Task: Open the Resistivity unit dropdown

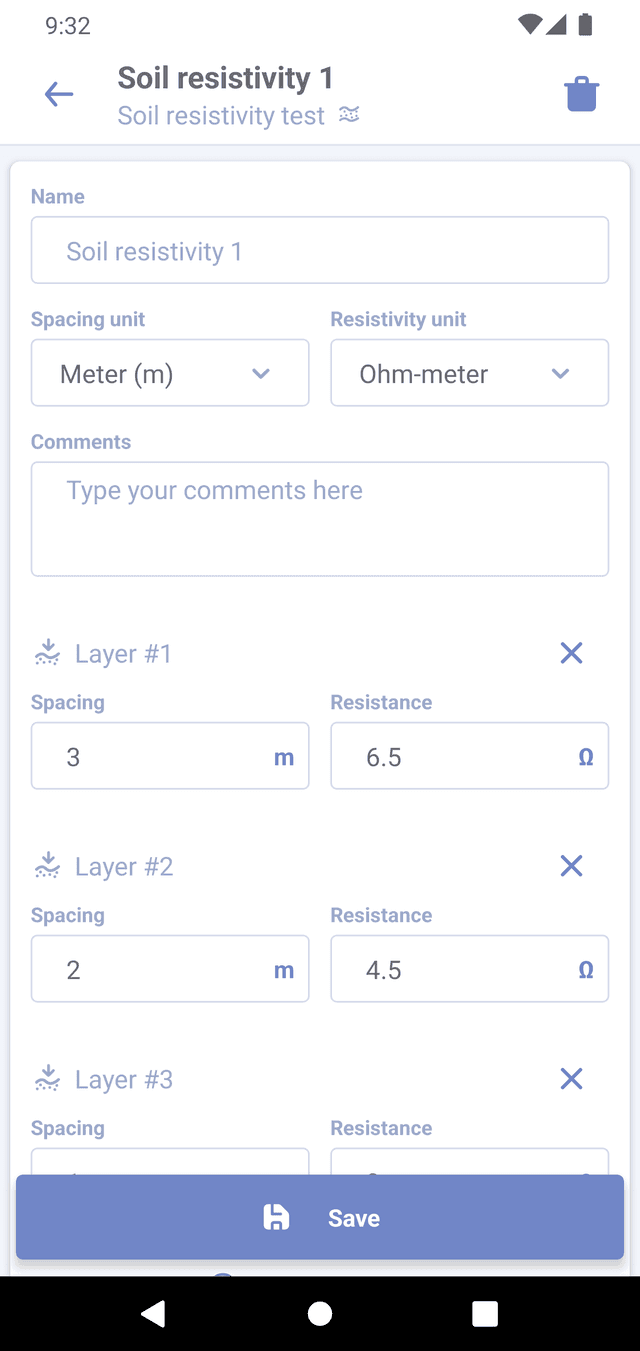Action: (469, 373)
